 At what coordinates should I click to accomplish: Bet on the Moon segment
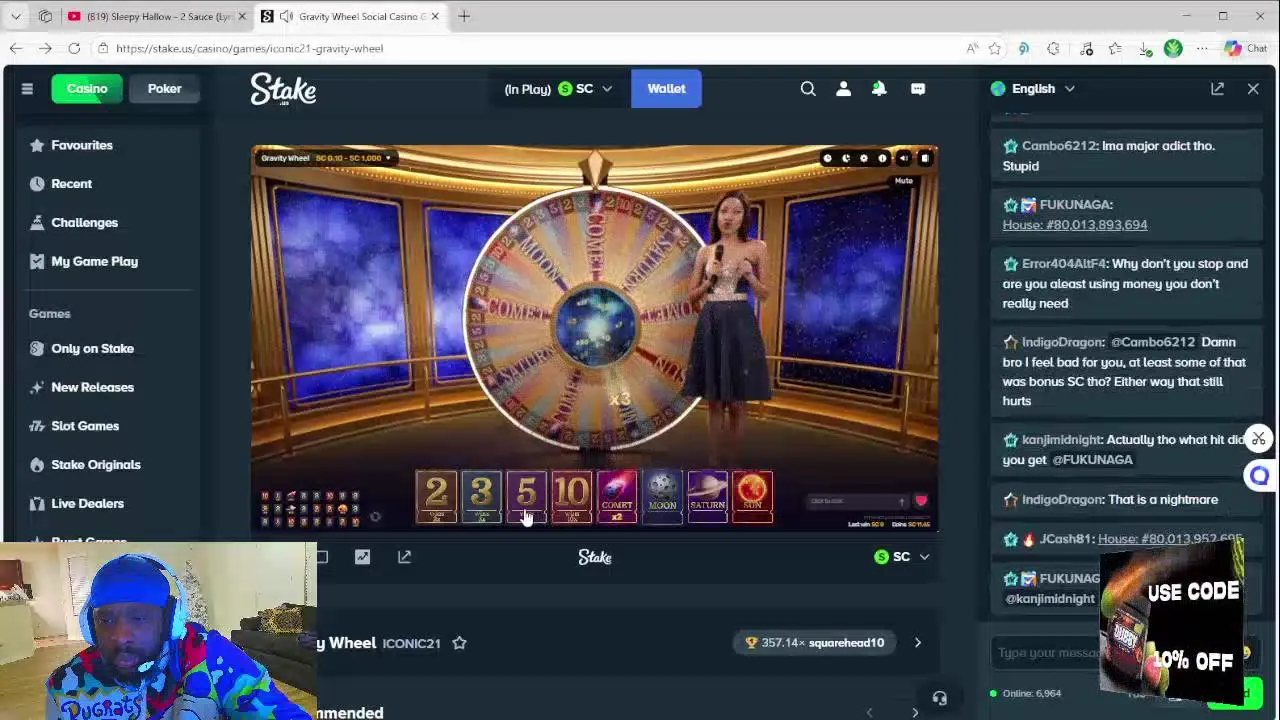[x=662, y=497]
